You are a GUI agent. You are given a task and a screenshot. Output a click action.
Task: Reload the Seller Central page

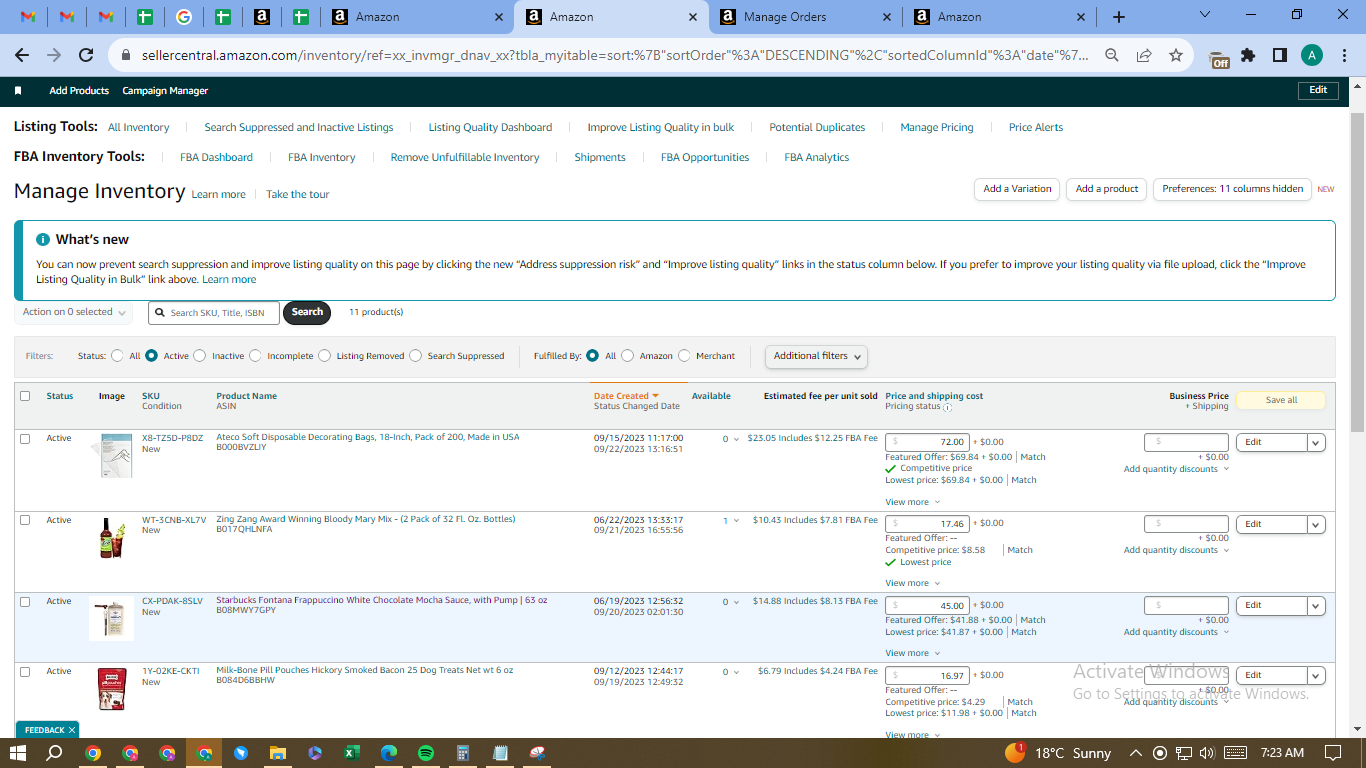point(86,56)
